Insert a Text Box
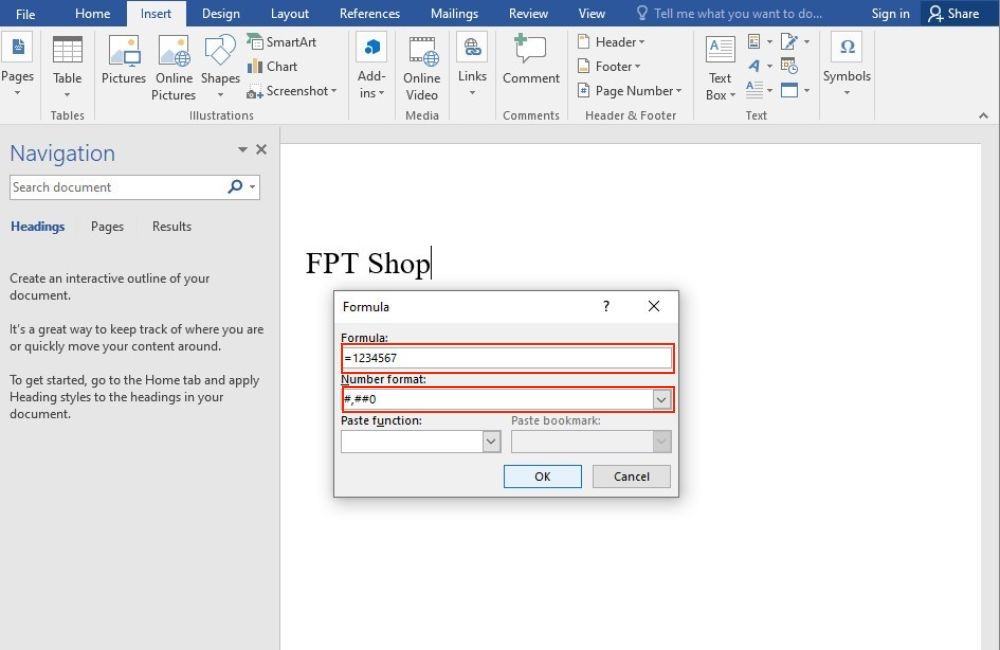Viewport: 1000px width, 650px height. coord(720,67)
